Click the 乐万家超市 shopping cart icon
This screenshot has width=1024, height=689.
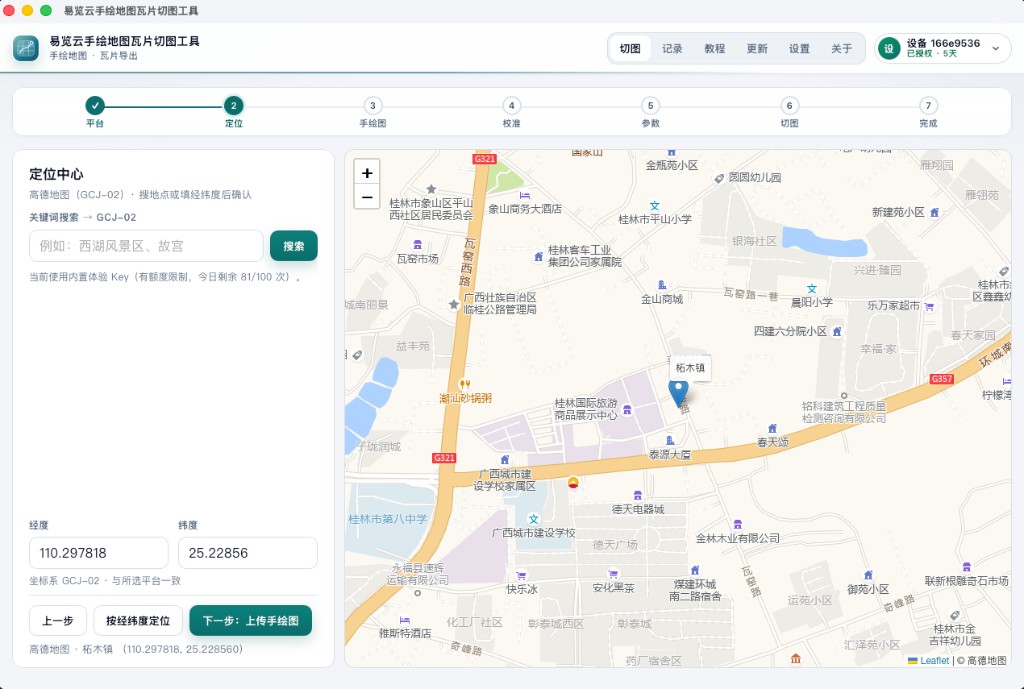tap(929, 306)
